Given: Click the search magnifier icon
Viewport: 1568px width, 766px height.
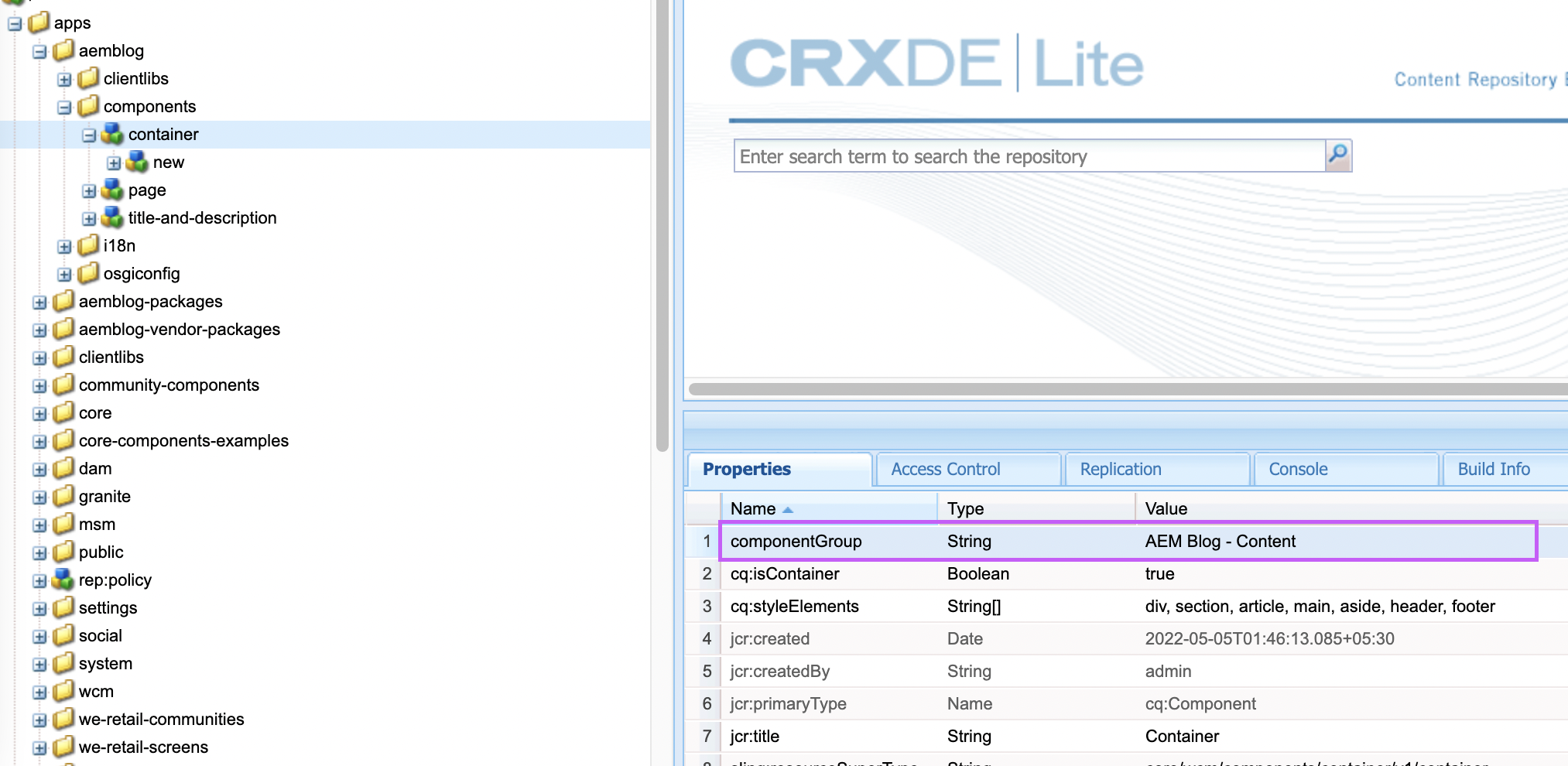Looking at the screenshot, I should click(1338, 156).
